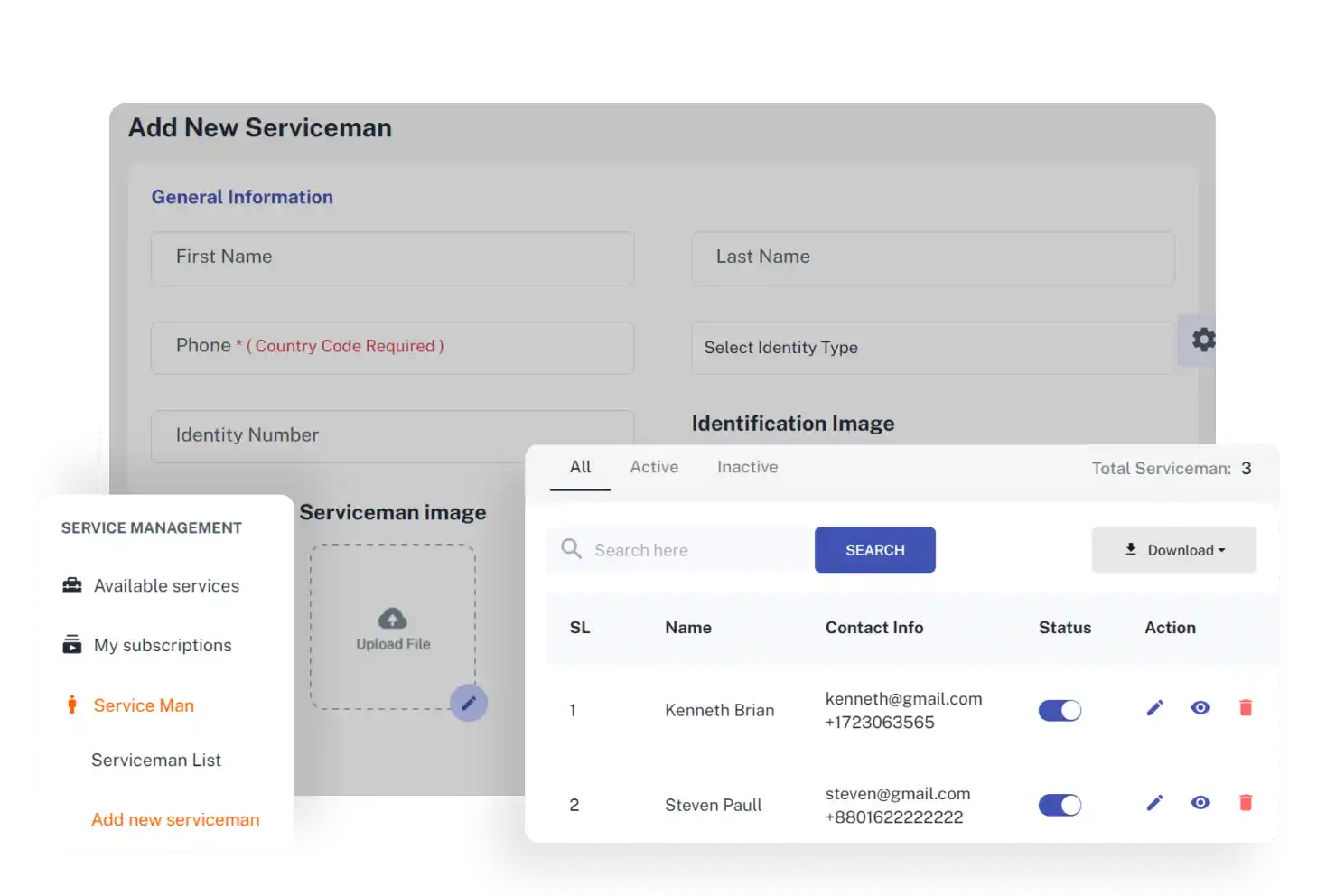
Task: Open the settings gear icon
Action: click(1203, 340)
